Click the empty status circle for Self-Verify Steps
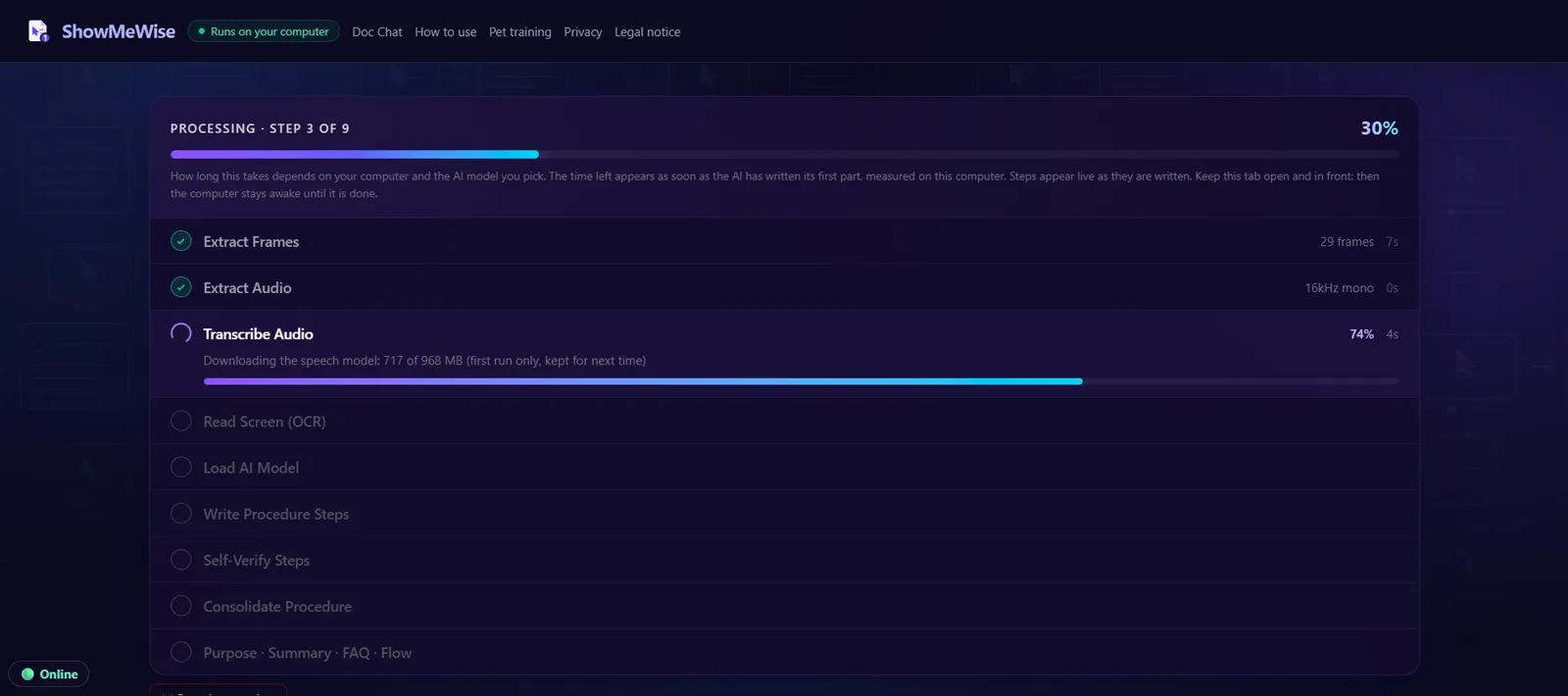The width and height of the screenshot is (1568, 696). (181, 560)
